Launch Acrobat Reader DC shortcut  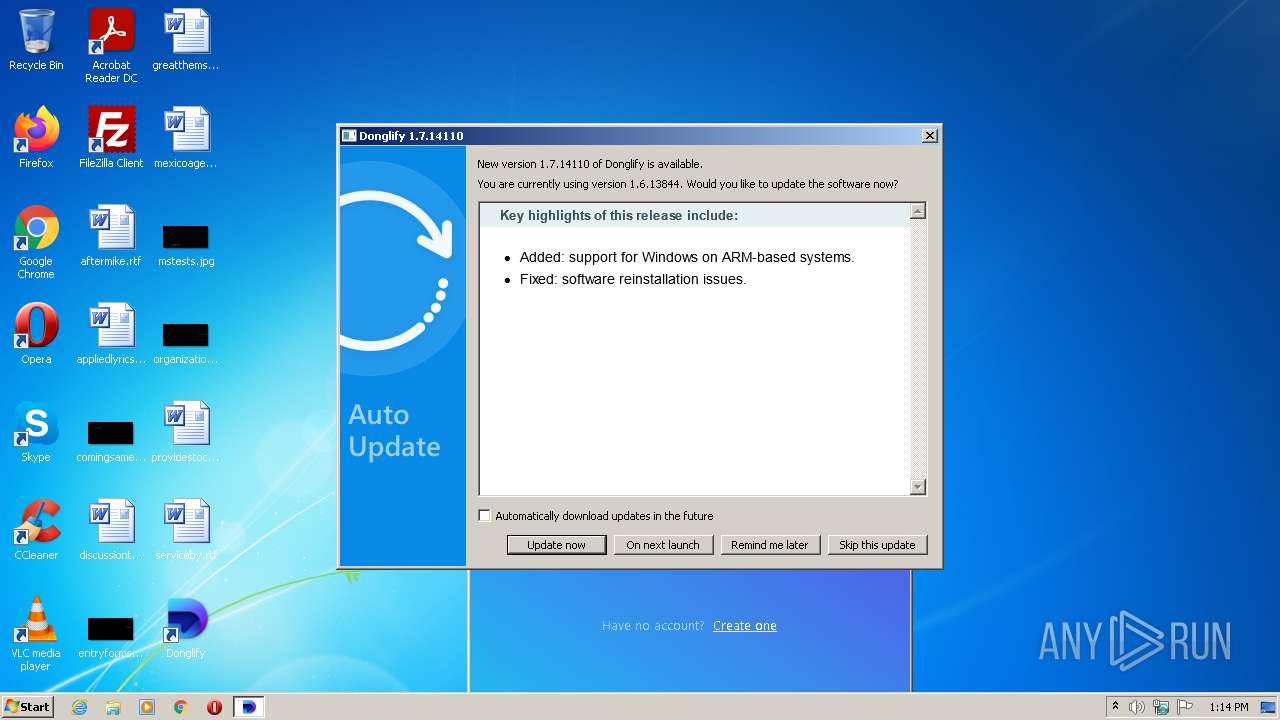click(111, 46)
